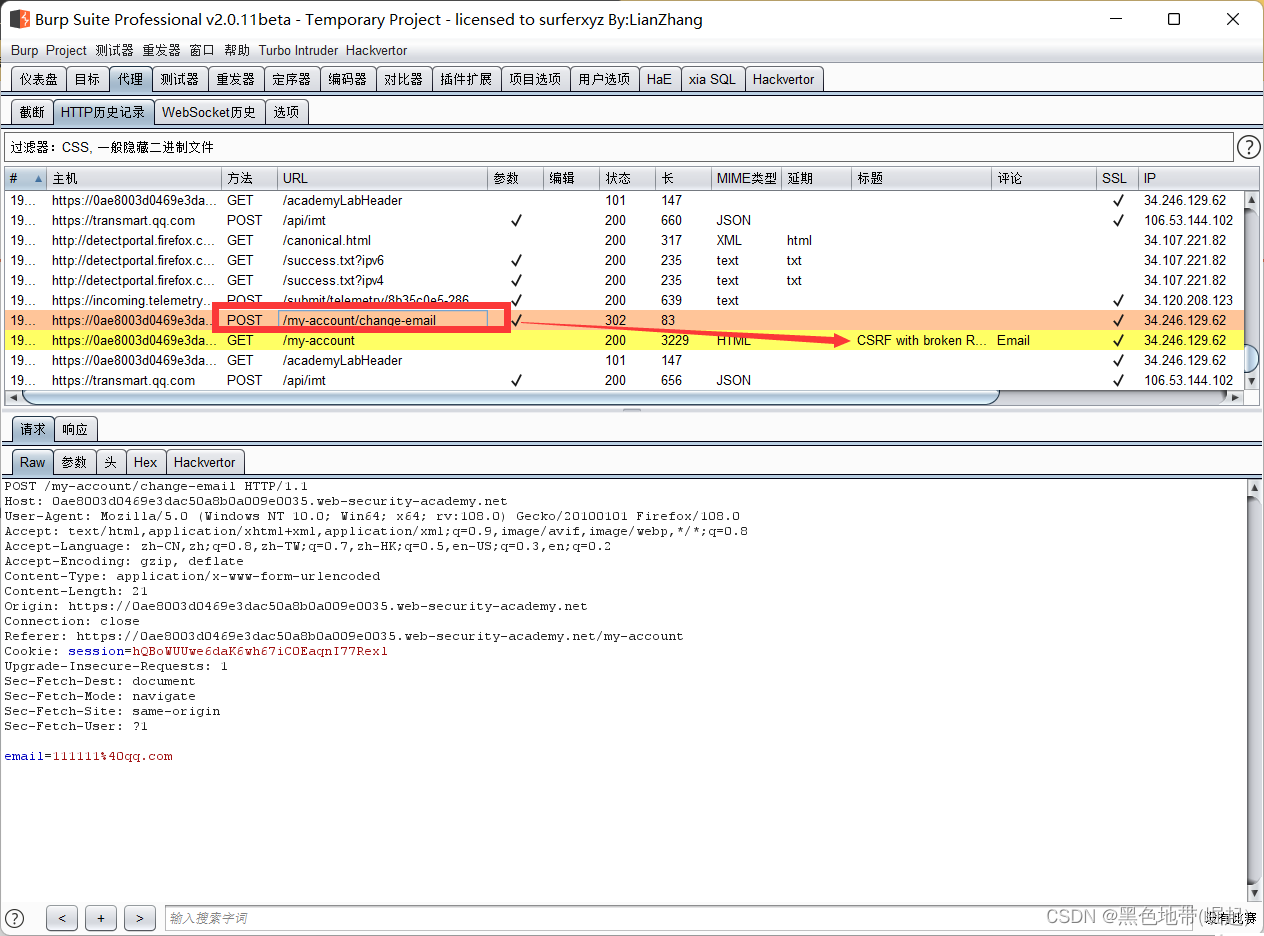Sort by SSL column header
This screenshot has height=936, width=1264.
coord(1116,178)
